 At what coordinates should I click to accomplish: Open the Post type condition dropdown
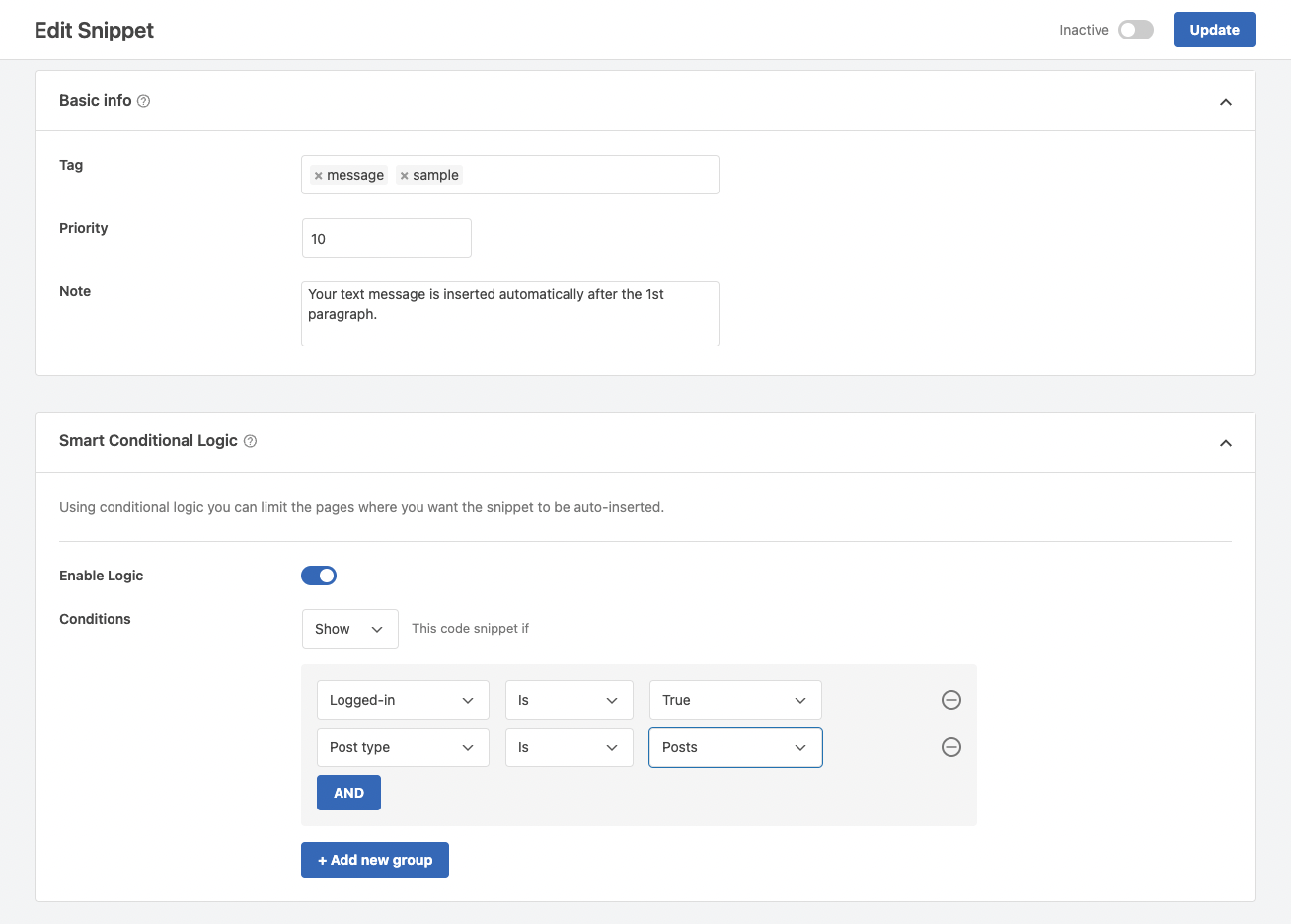[x=403, y=747]
